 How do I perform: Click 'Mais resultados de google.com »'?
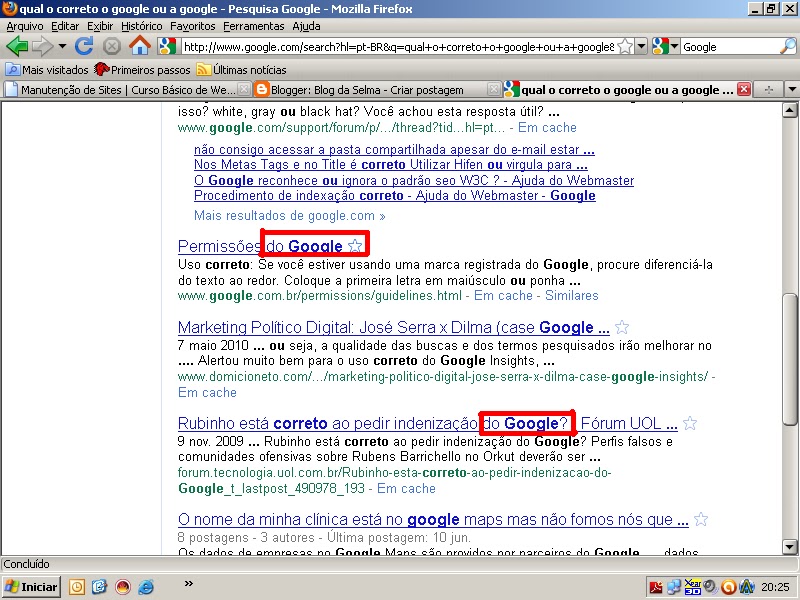click(x=289, y=216)
